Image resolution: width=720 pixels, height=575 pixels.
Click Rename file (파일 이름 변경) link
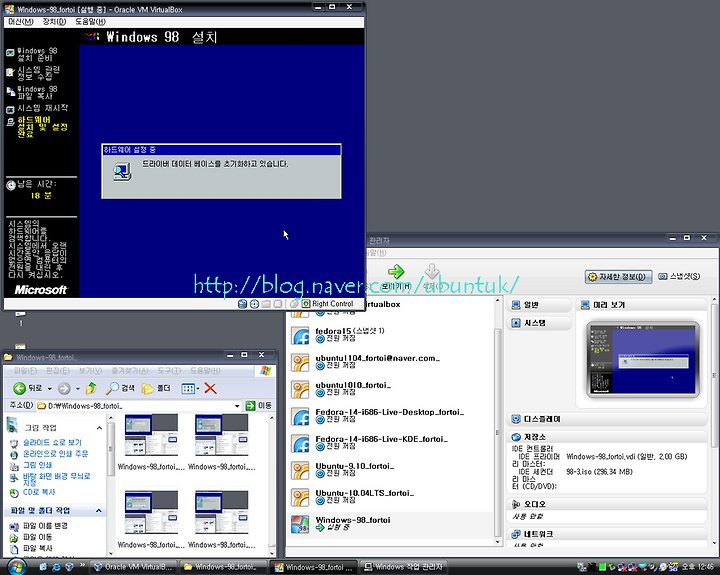45,526
